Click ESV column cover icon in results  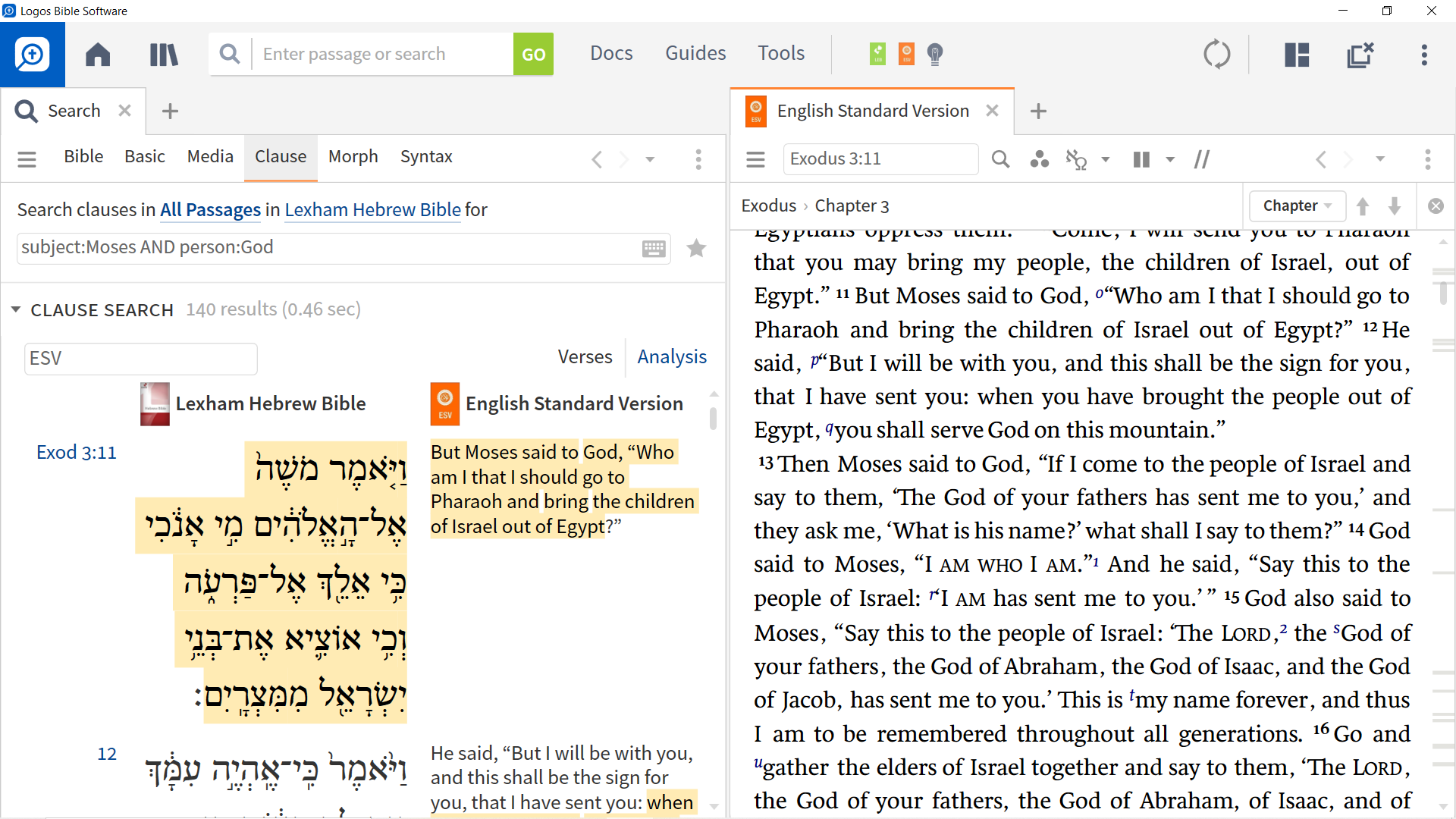(x=445, y=403)
